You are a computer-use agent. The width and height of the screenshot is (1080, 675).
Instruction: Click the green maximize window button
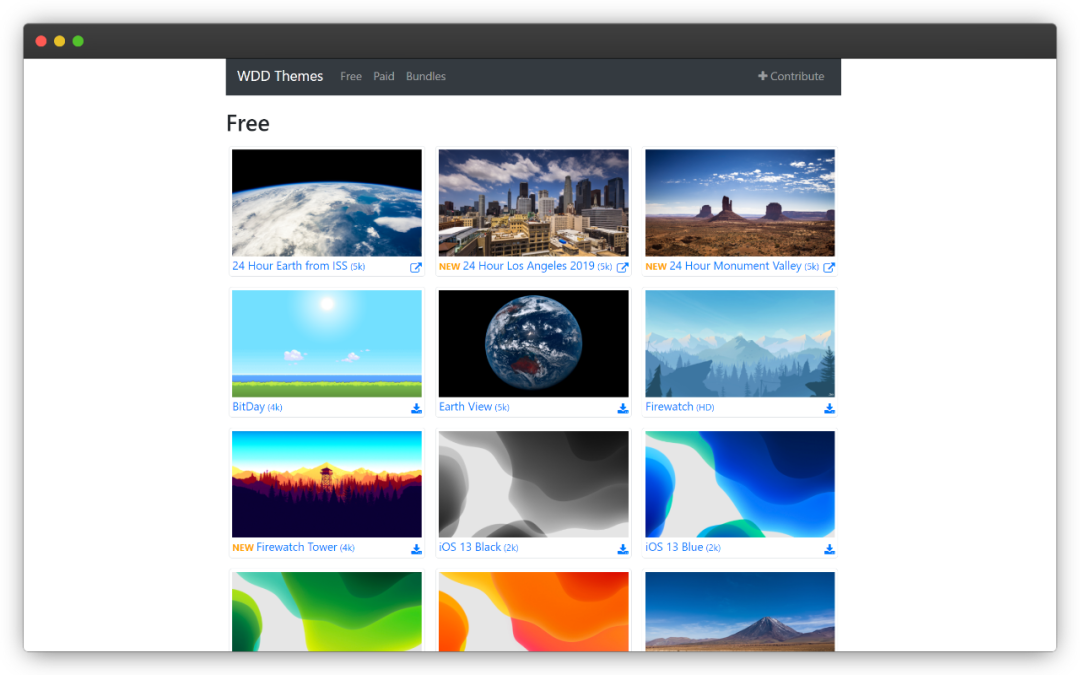point(79,41)
